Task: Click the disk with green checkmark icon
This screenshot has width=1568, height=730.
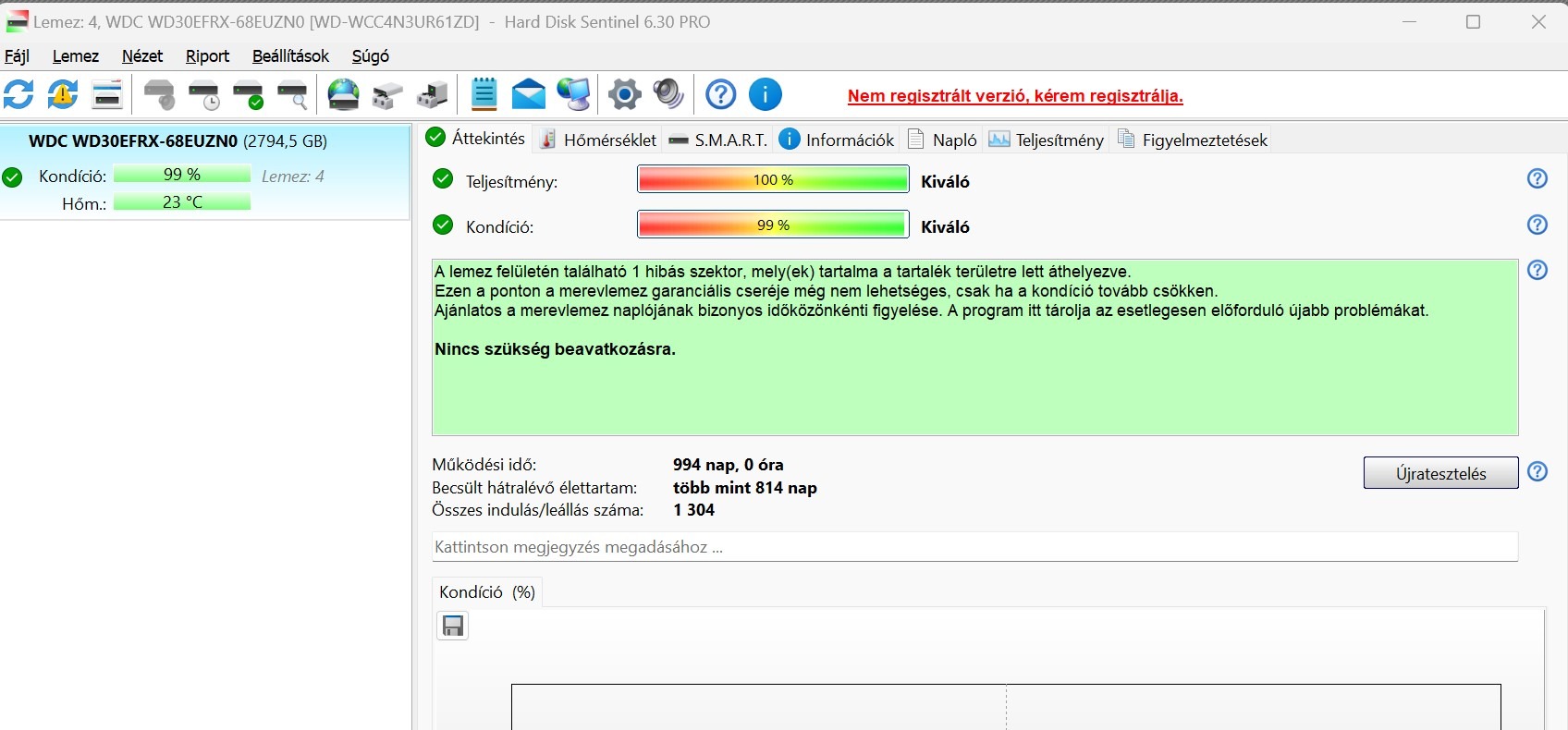Action: tap(249, 94)
